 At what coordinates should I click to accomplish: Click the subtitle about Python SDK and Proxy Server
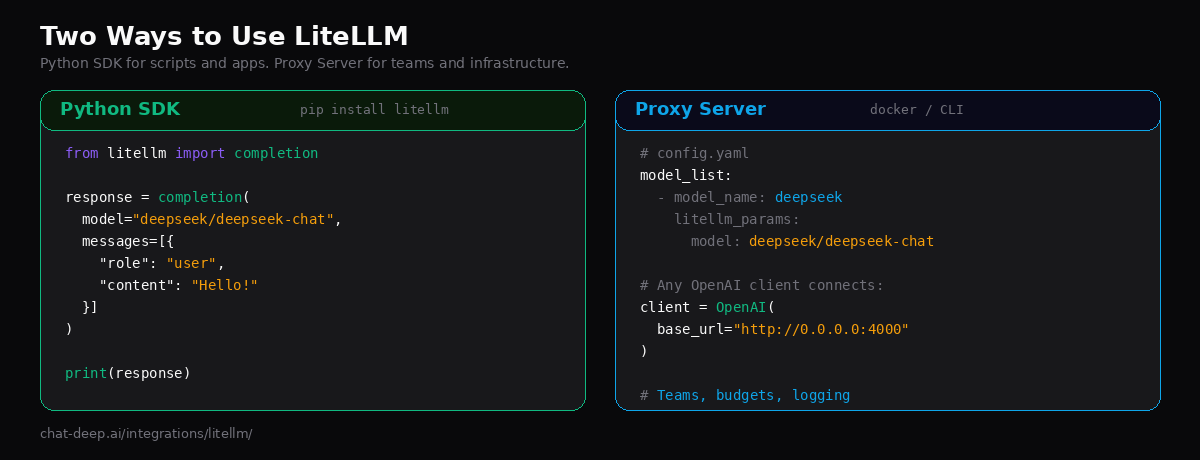(x=304, y=63)
